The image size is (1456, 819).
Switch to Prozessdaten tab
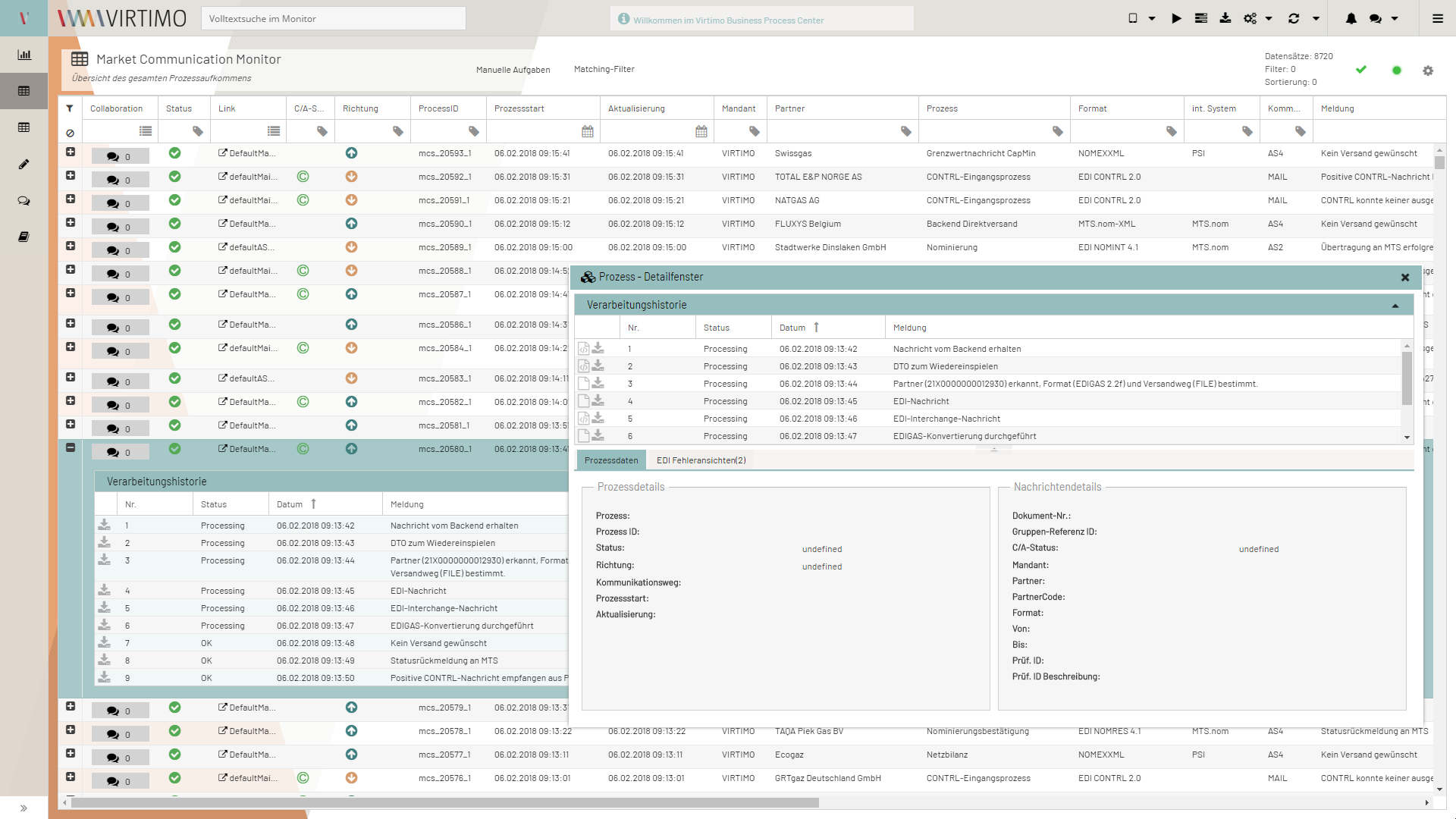[x=611, y=460]
